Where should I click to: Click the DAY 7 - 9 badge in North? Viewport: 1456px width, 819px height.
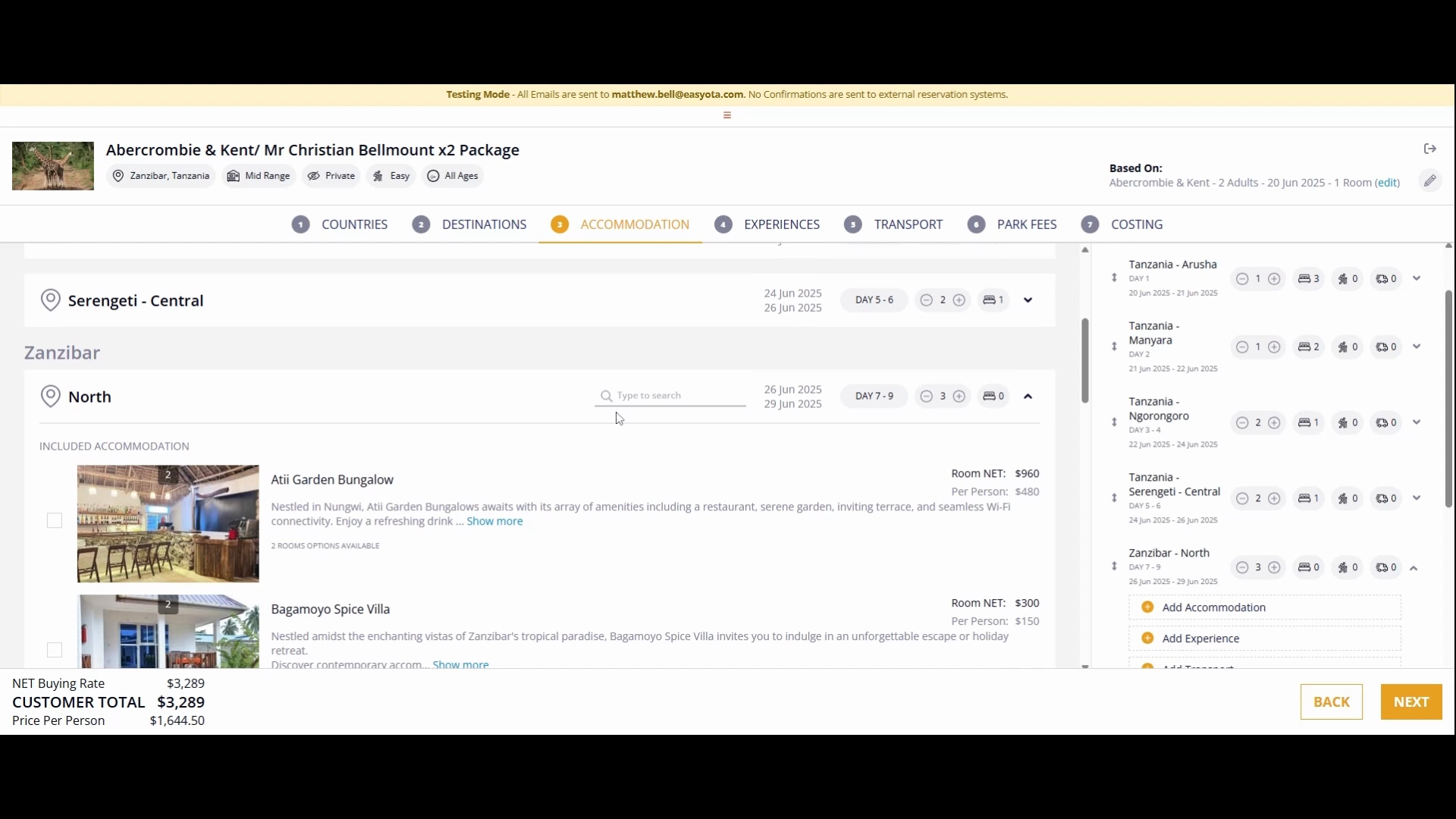coord(874,397)
